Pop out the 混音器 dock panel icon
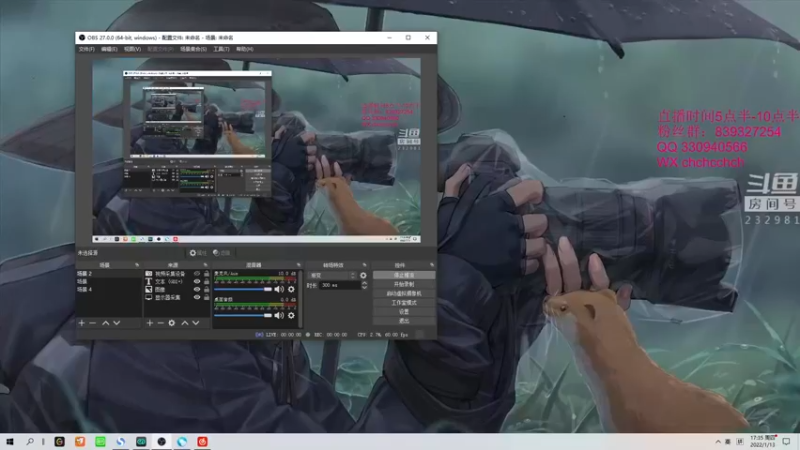This screenshot has height=450, width=800. (x=298, y=265)
